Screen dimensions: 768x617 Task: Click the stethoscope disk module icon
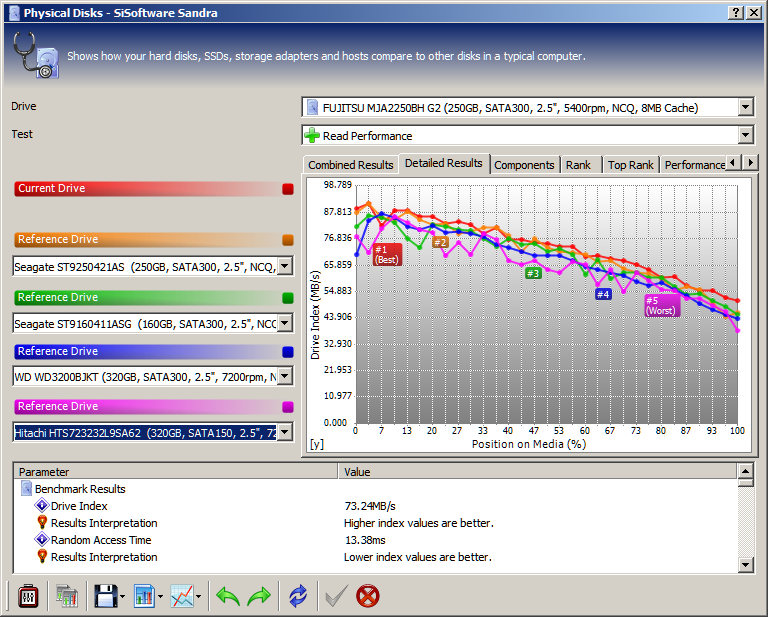(x=35, y=55)
